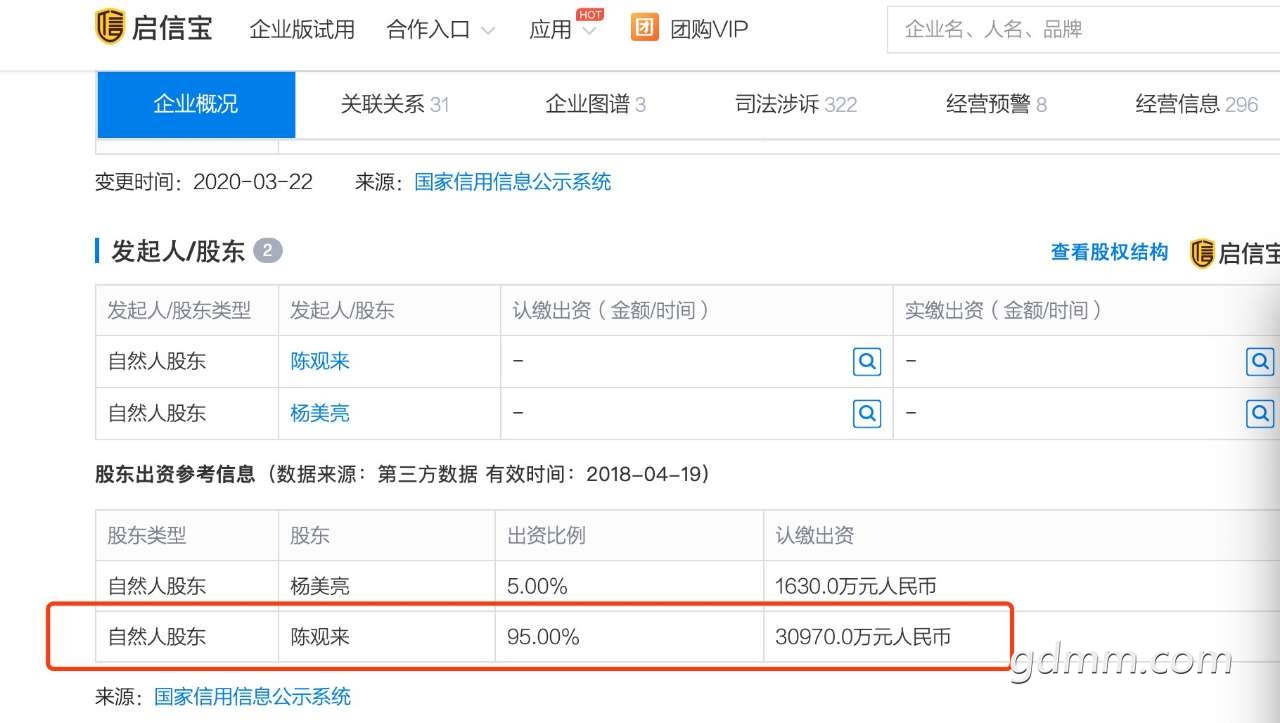Click magnifier icon in 杨美亮 认缴出资 cell
The image size is (1280, 723).
click(x=867, y=412)
